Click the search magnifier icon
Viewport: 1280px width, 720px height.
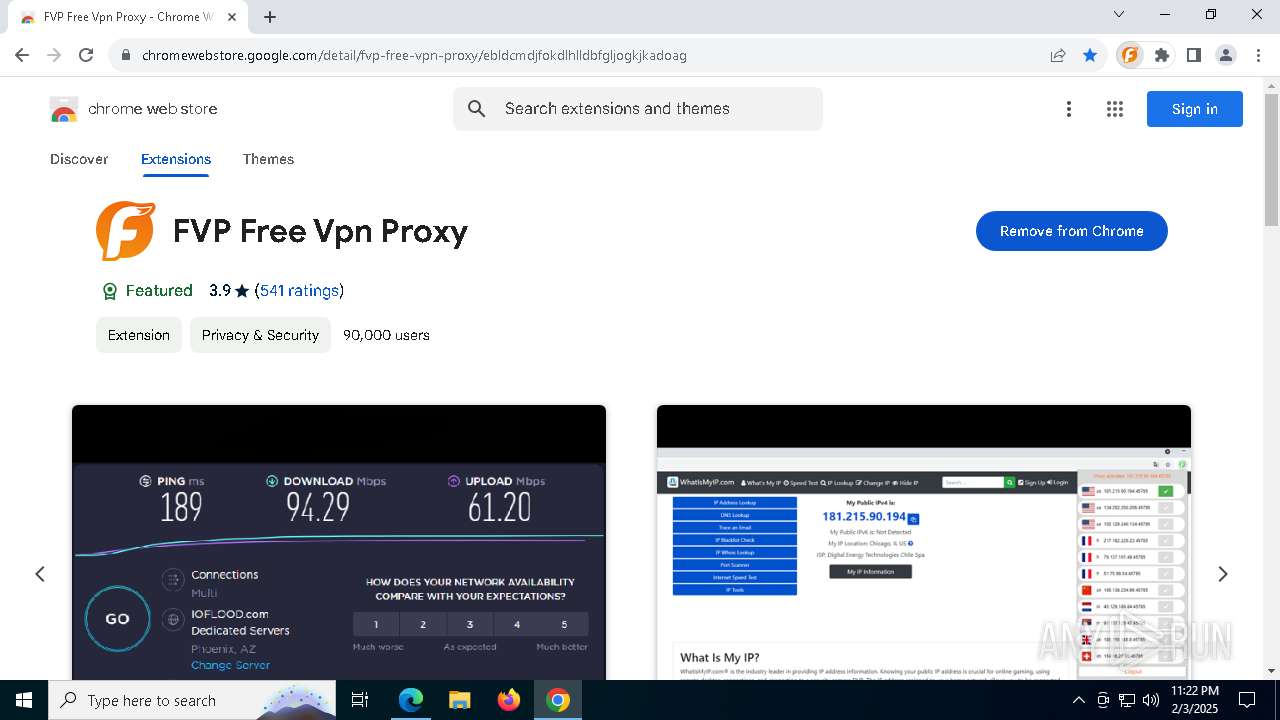477,109
